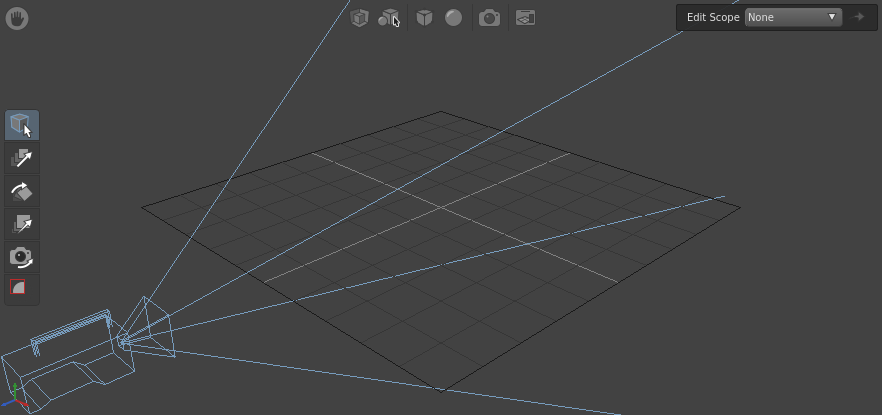Select the Scale tool
The width and height of the screenshot is (882, 415).
[x=22, y=224]
